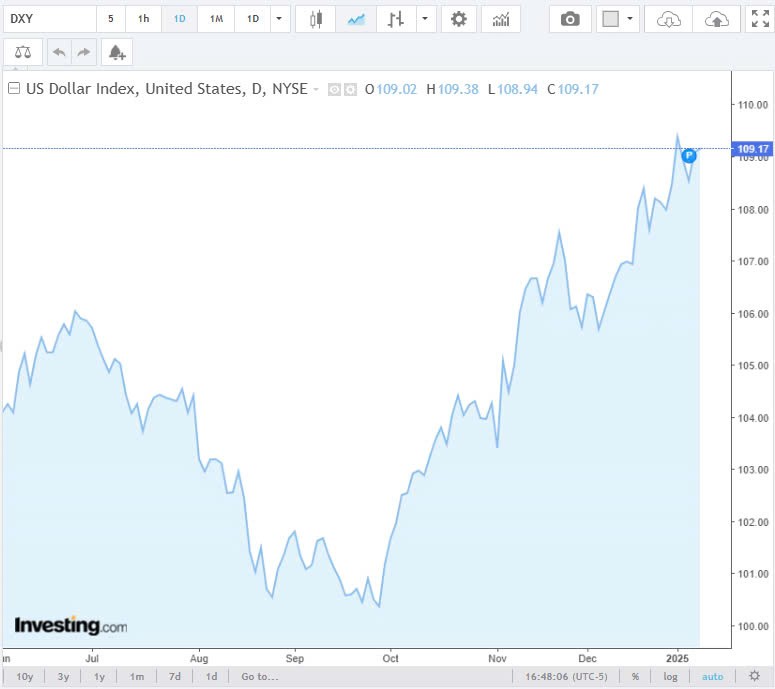Viewport: 775px width, 689px height.
Task: Take a chart snapshot with camera
Action: click(x=570, y=19)
